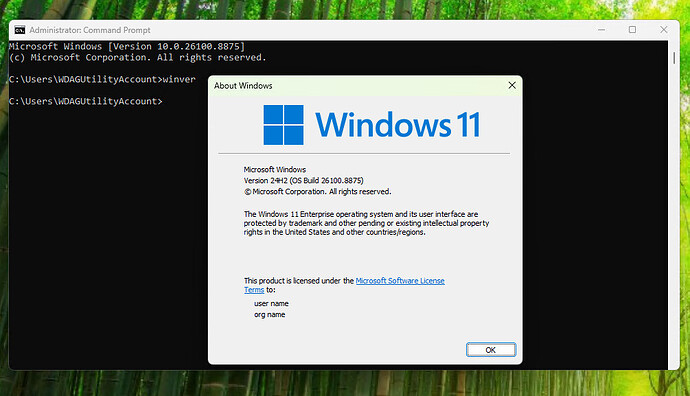Screen dimensions: 690x396
Task: Close the Administrator: Command Prompt window
Action: click(664, 30)
